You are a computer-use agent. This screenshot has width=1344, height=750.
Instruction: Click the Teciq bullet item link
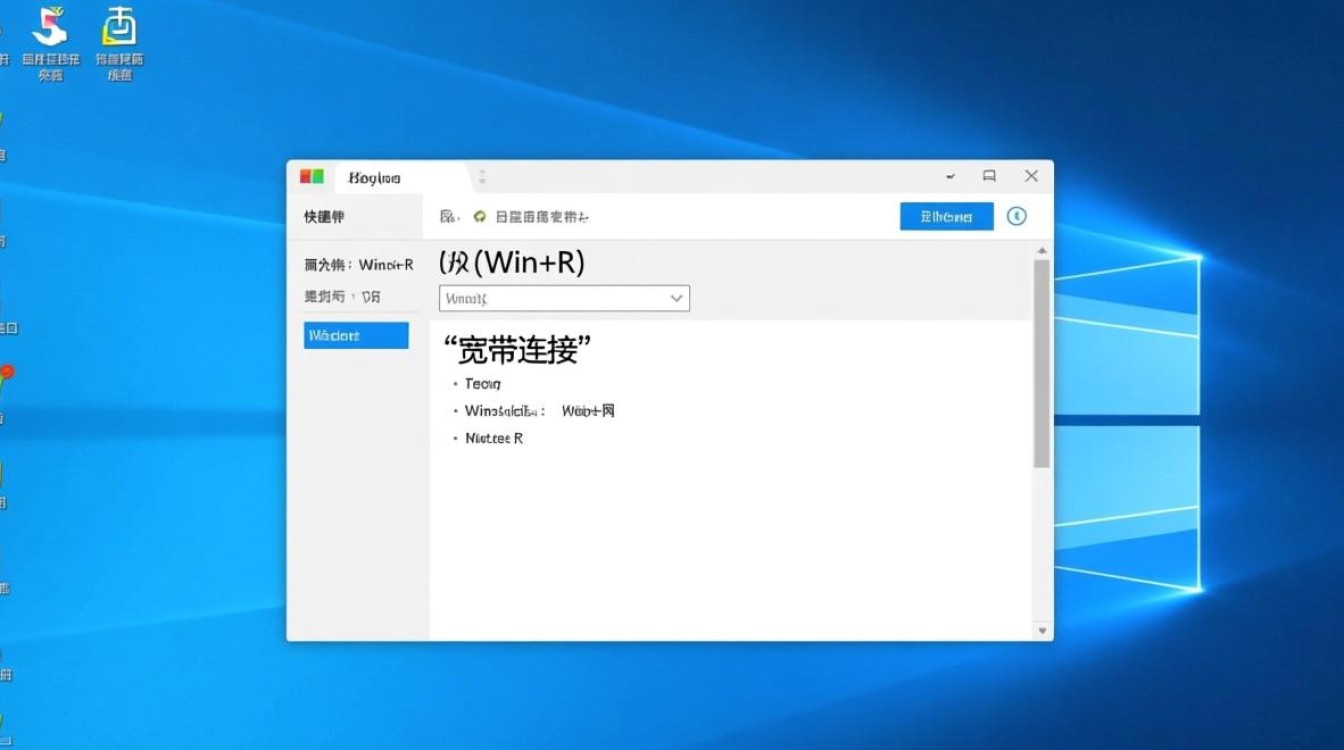coord(483,384)
